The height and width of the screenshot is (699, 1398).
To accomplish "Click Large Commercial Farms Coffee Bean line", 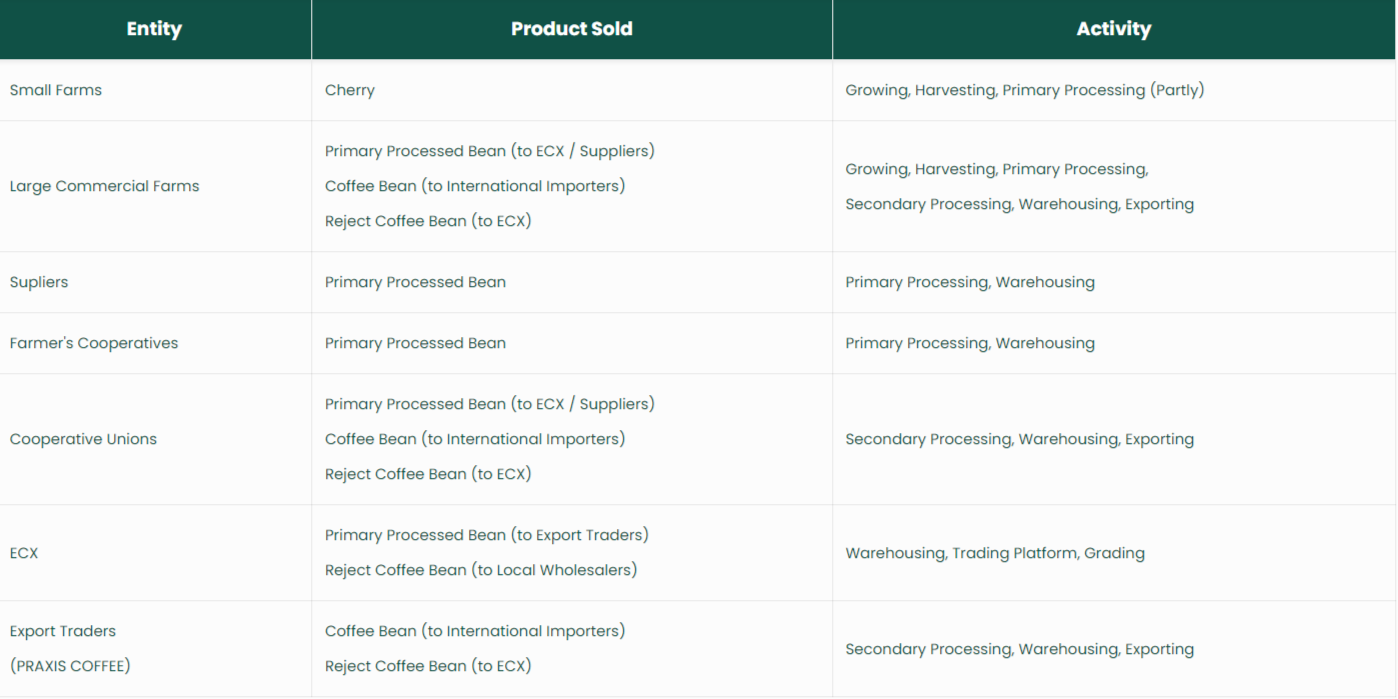I will click(474, 186).
